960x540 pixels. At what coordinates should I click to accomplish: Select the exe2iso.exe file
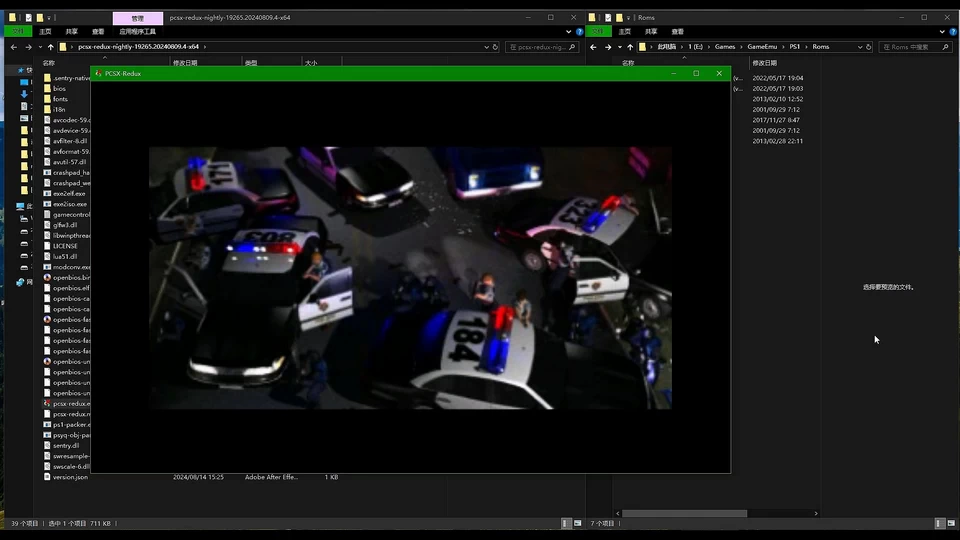tap(70, 204)
